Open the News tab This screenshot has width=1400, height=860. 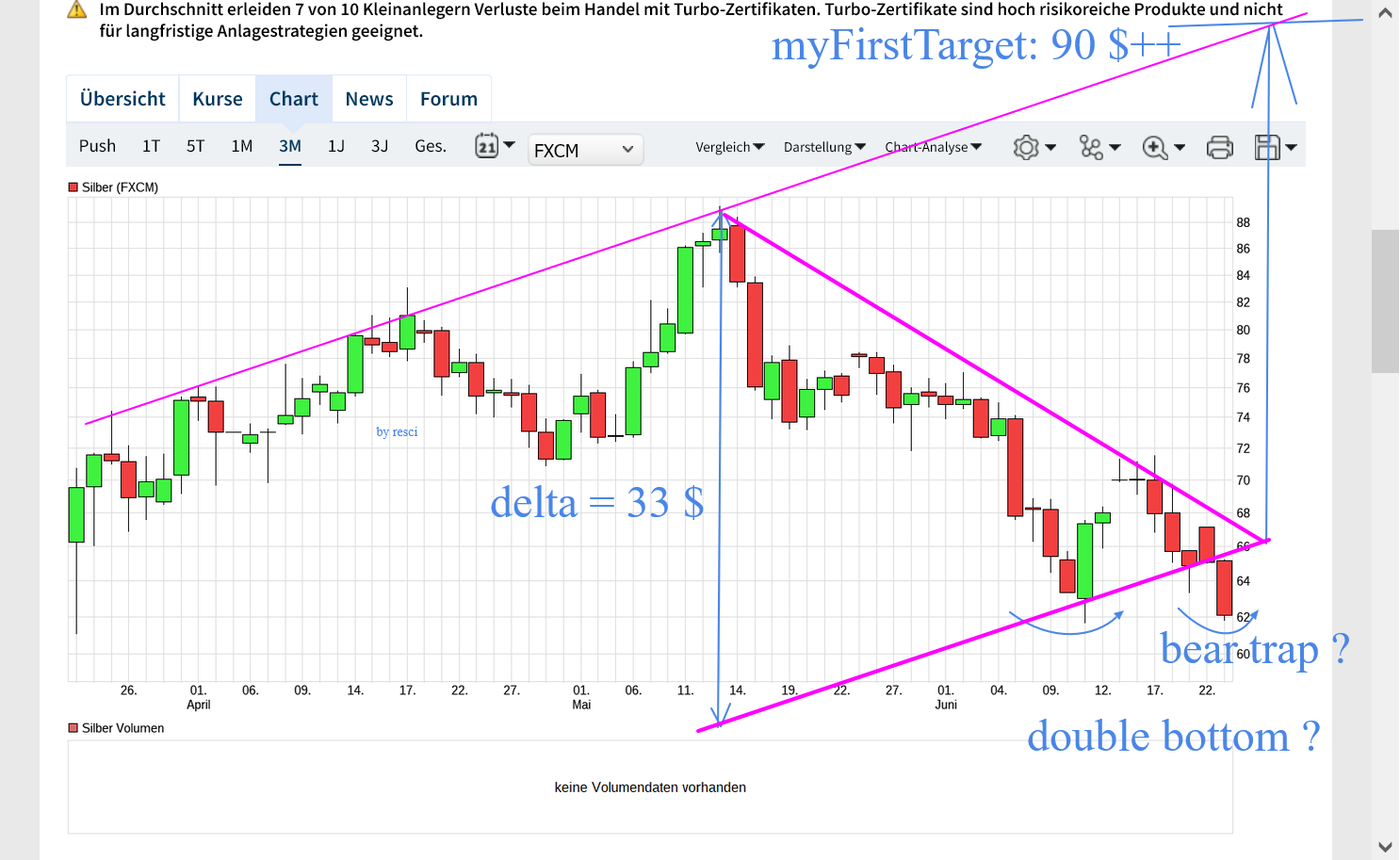[x=369, y=99]
